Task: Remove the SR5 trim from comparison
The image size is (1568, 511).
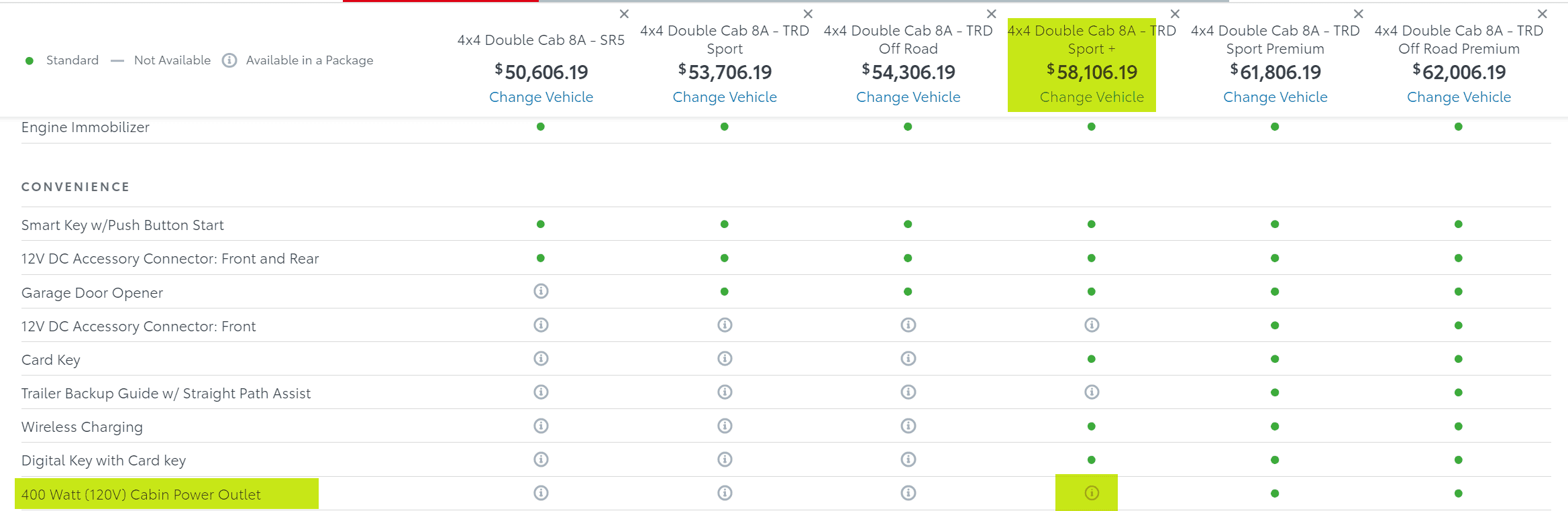Action: pos(624,14)
